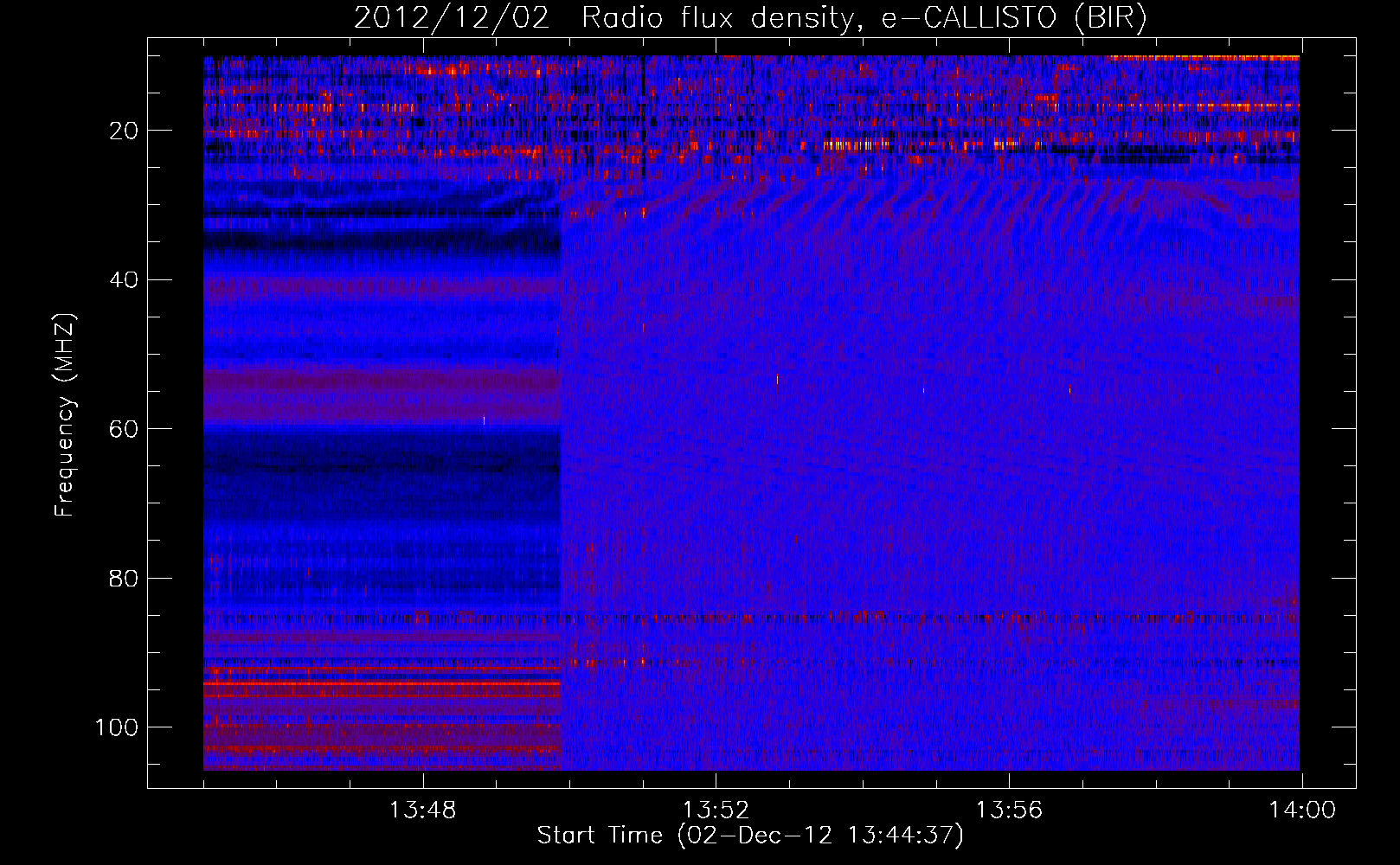Click the '20' frequency tick label
The image size is (1400, 865).
[x=124, y=131]
